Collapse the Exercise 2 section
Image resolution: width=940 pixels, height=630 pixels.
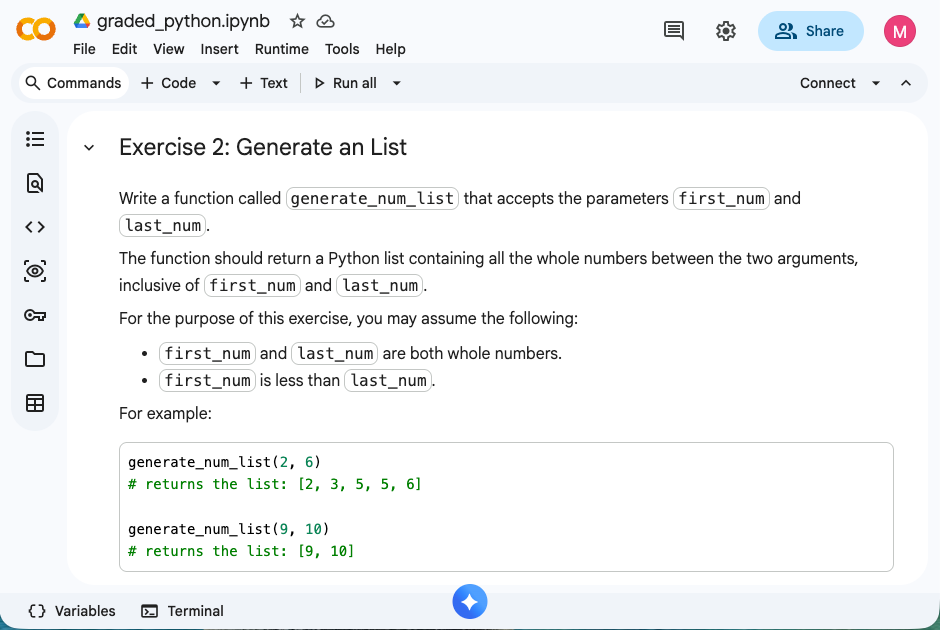[x=89, y=148]
